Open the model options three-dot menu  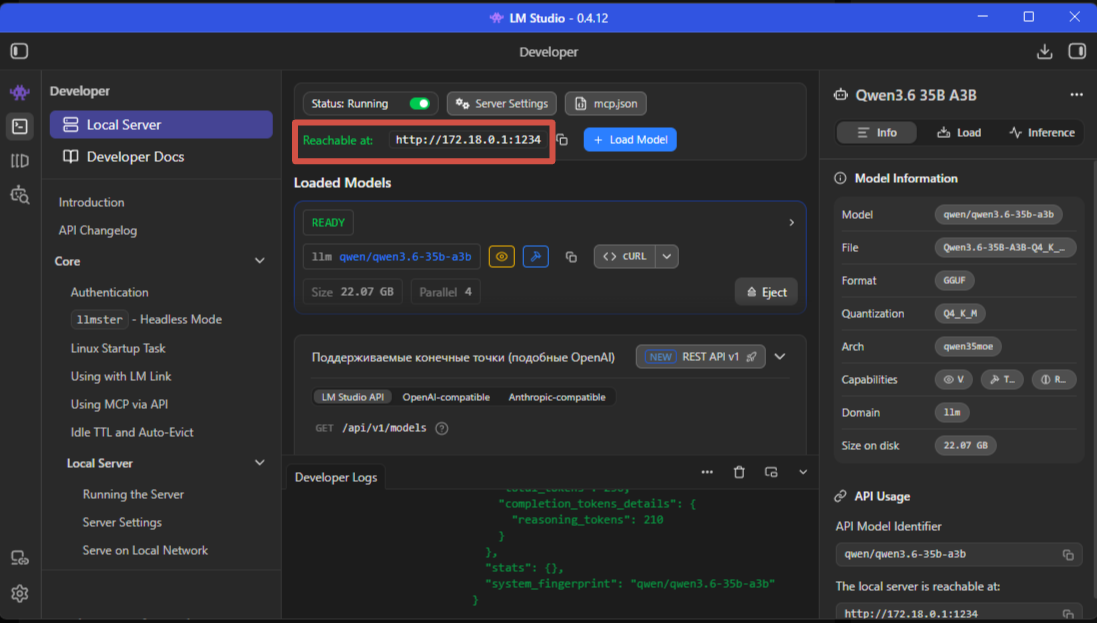(1076, 95)
